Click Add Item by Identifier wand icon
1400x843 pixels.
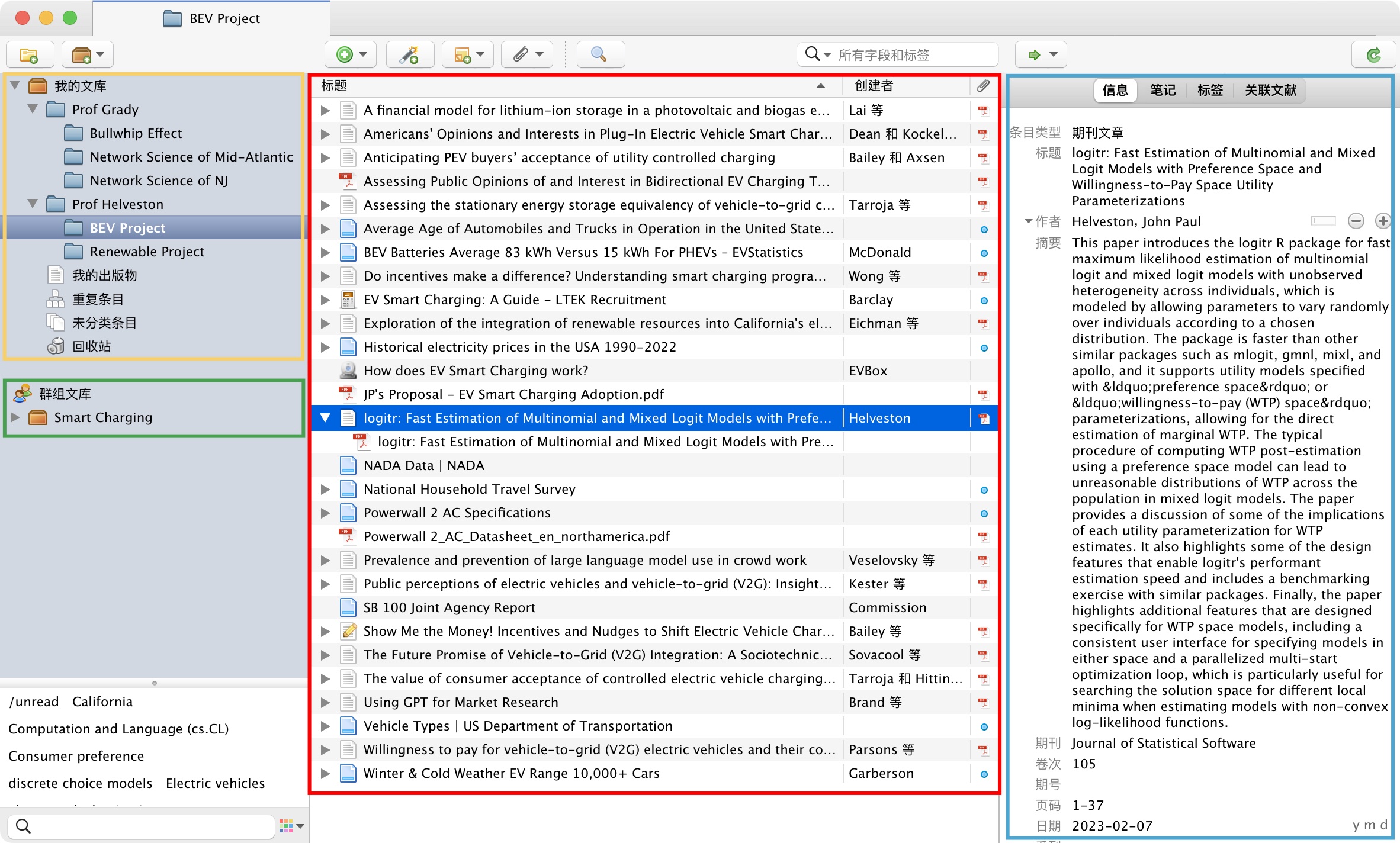(409, 55)
